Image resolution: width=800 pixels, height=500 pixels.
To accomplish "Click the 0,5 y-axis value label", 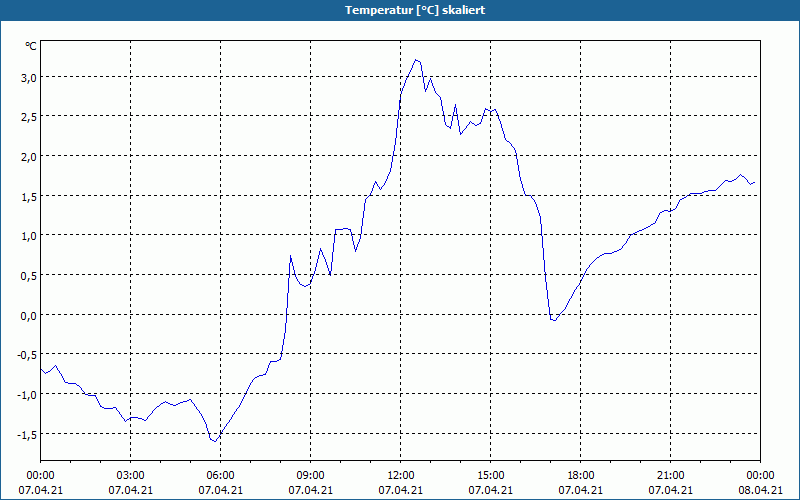I will click(x=29, y=276).
